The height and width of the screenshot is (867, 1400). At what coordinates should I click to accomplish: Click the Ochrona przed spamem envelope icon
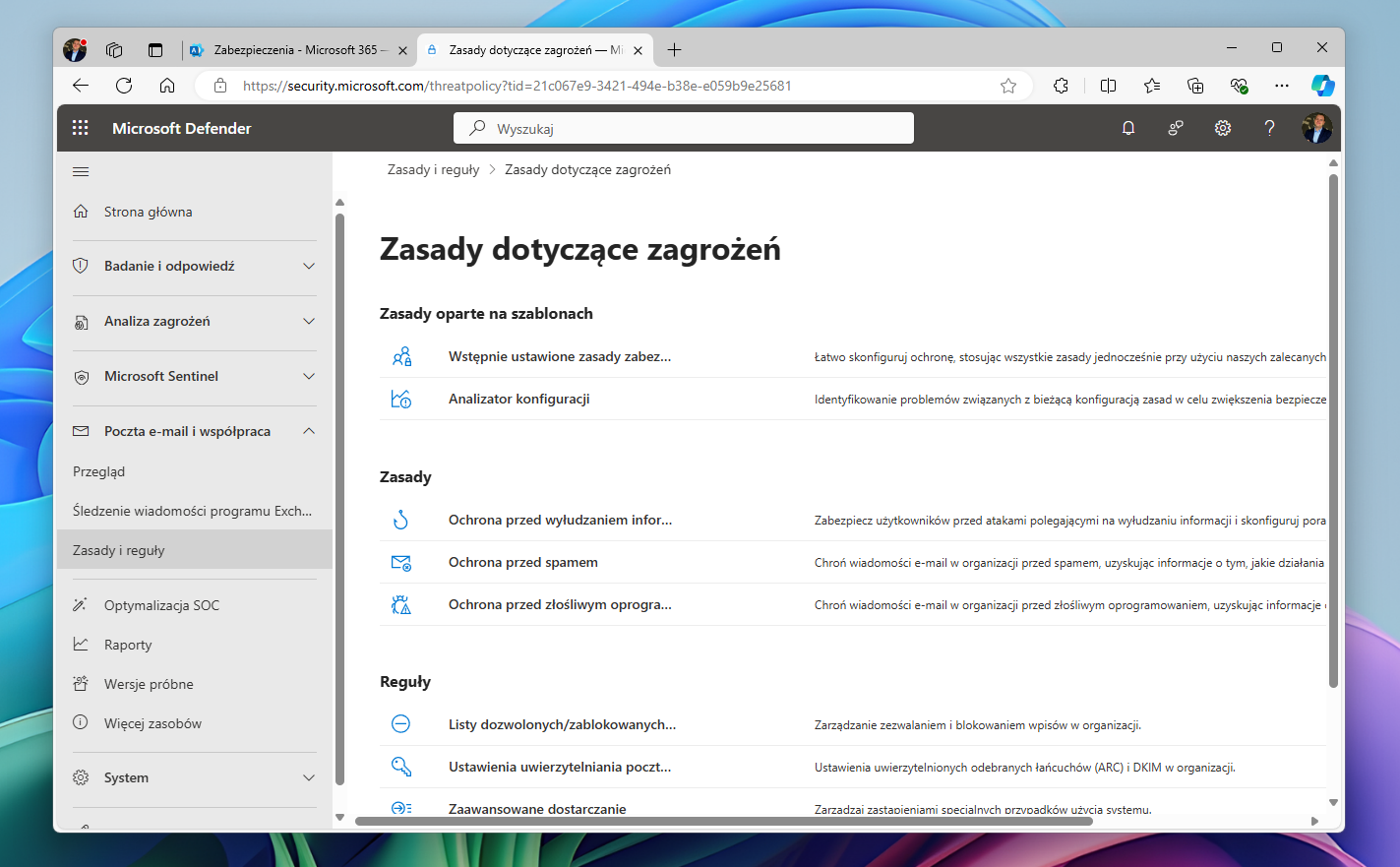tap(401, 563)
